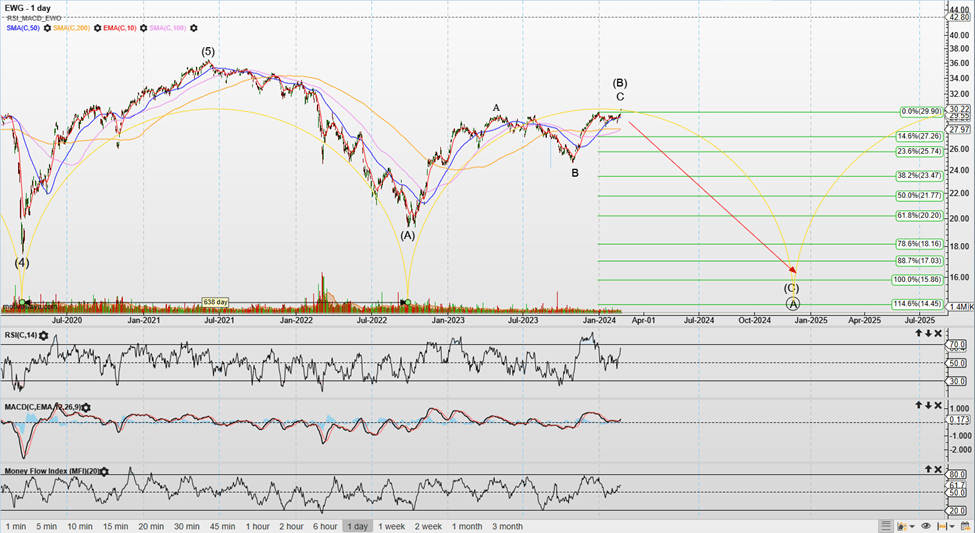This screenshot has height=533, width=975.
Task: Click the 61.8%(20.20) Fibonacci level label
Action: (x=920, y=215)
